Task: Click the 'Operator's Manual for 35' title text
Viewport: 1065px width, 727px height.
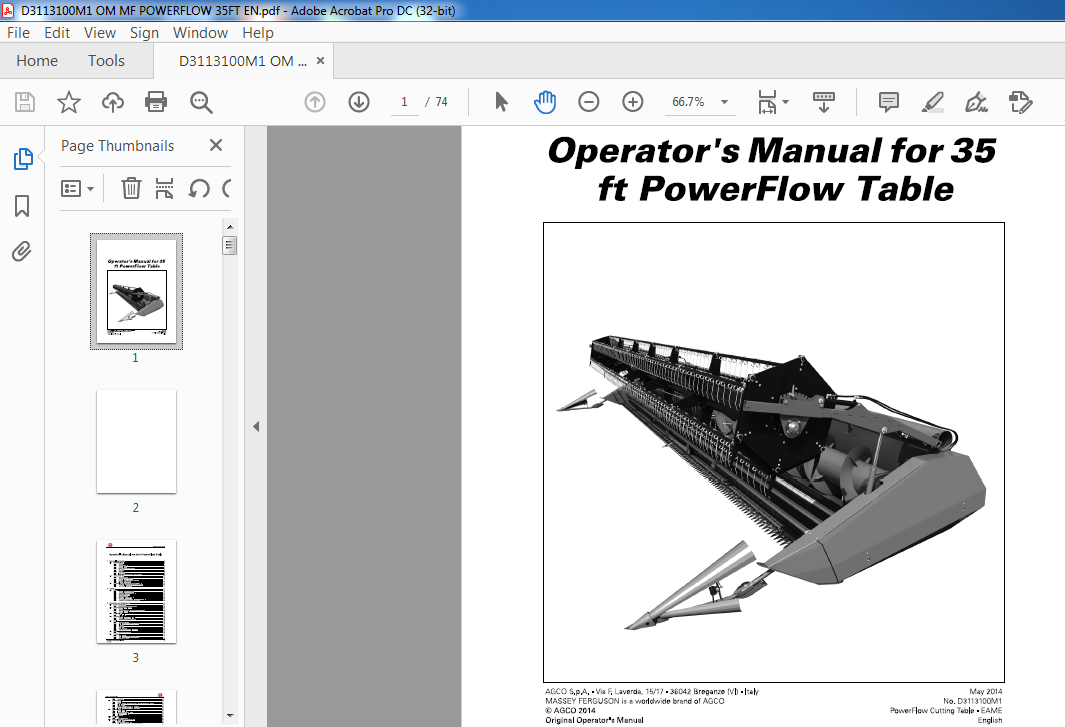Action: point(772,151)
